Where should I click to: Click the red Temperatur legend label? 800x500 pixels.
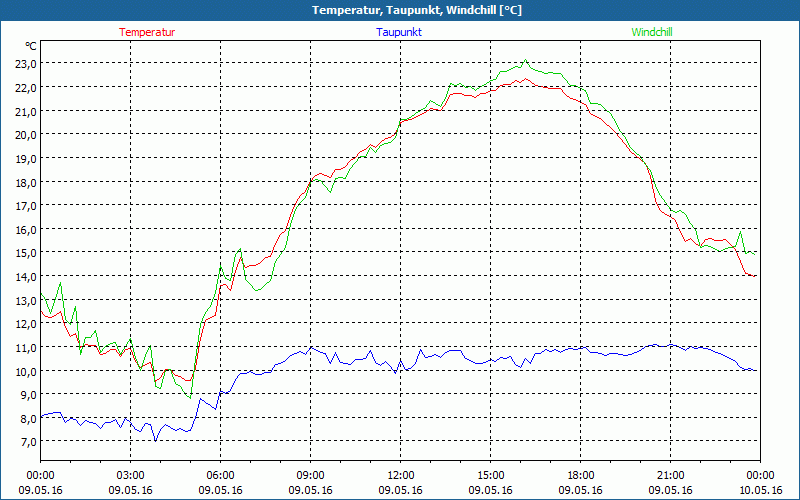[147, 32]
